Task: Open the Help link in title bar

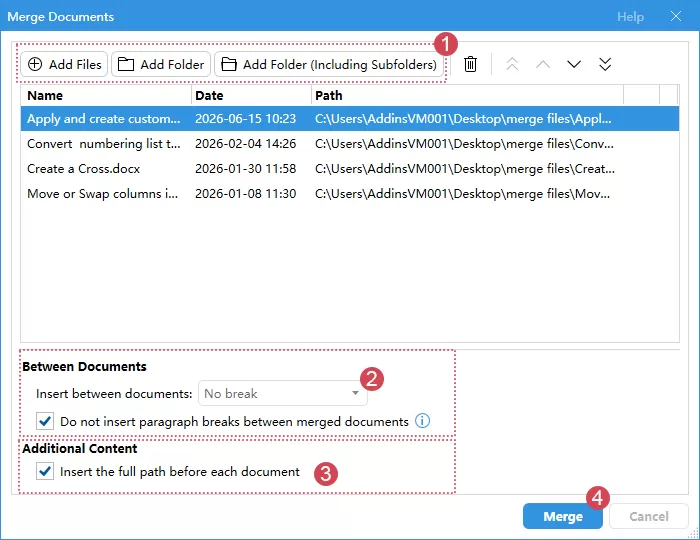Action: point(630,17)
